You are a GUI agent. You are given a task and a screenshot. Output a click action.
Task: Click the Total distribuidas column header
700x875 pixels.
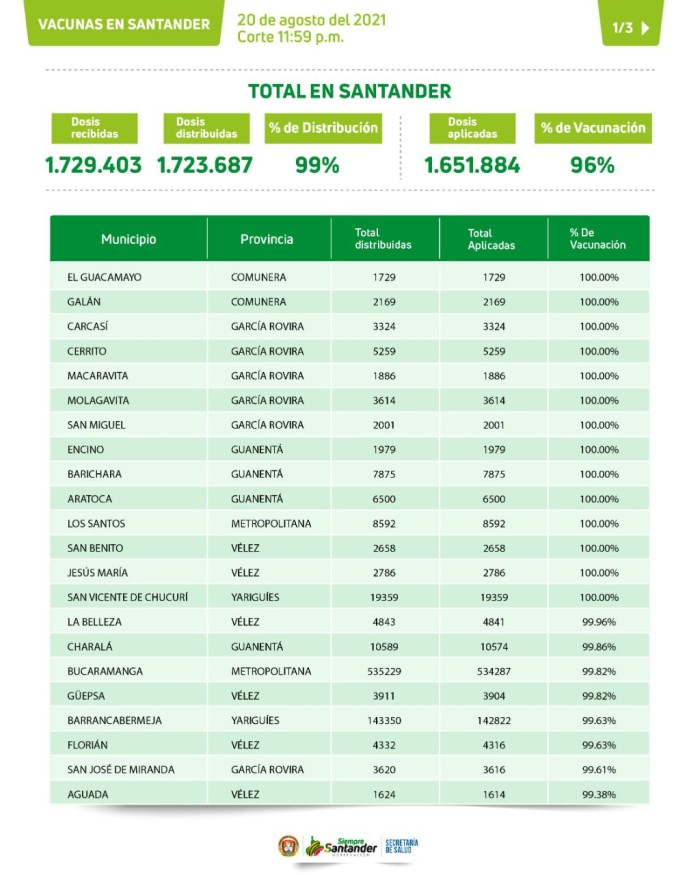[383, 239]
